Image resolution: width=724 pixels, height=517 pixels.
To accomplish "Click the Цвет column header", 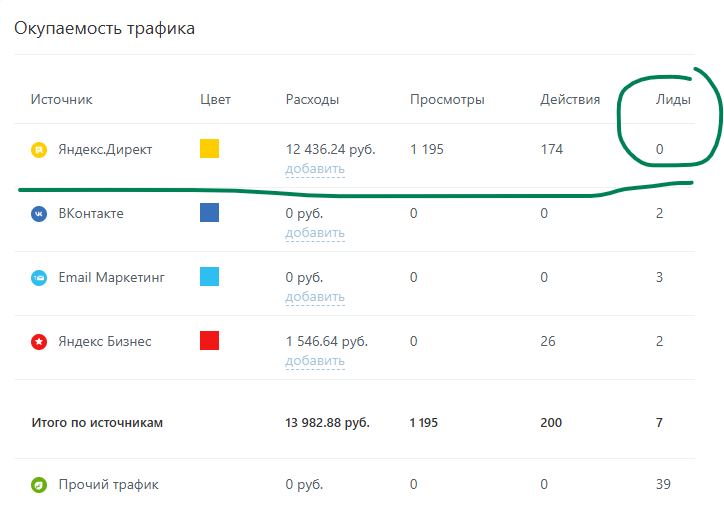I will 215,99.
